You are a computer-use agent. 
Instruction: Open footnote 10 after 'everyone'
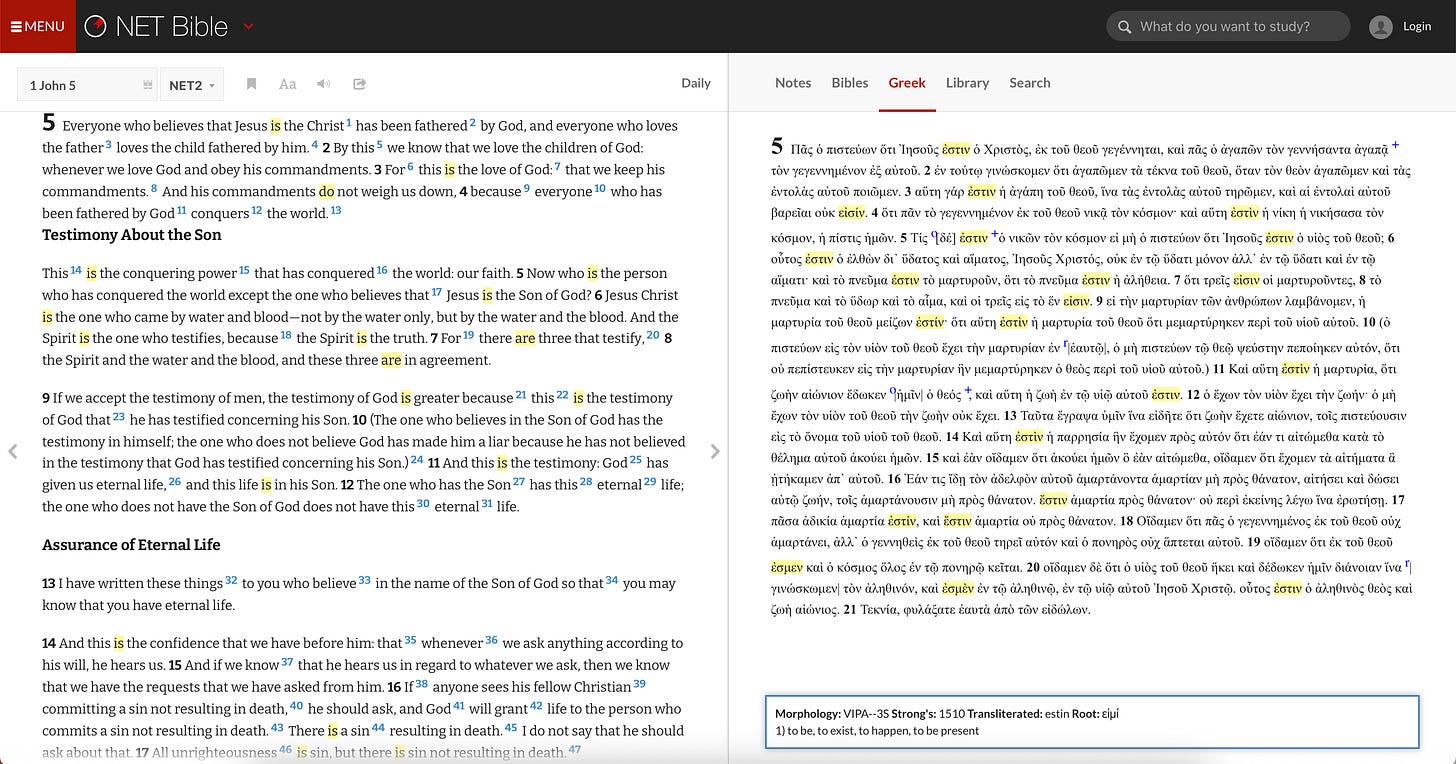pyautogui.click(x=600, y=188)
